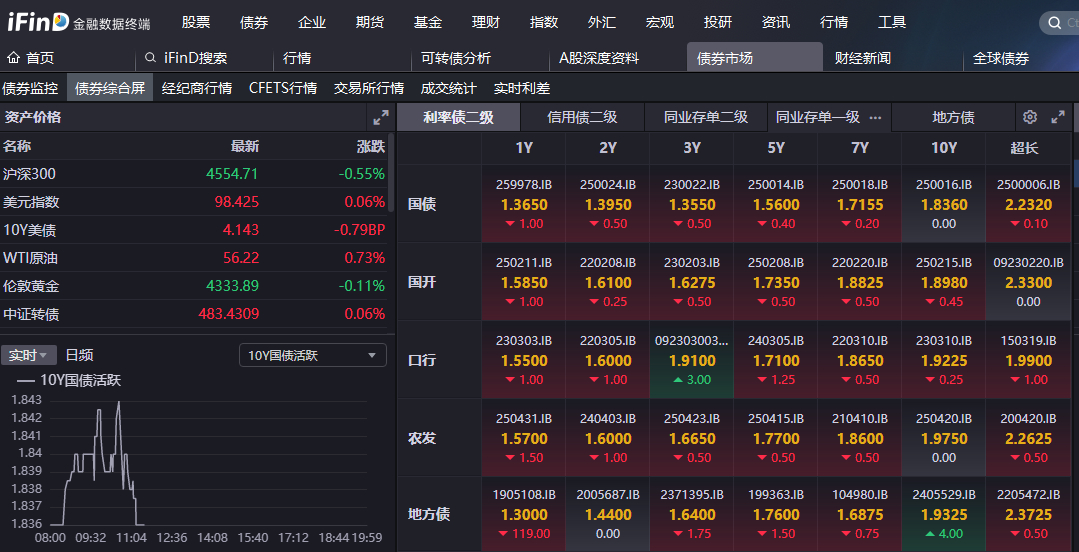The image size is (1079, 552).
Task: Click the 国开 超长 cell 09230220.IB
Action: [x=1028, y=282]
